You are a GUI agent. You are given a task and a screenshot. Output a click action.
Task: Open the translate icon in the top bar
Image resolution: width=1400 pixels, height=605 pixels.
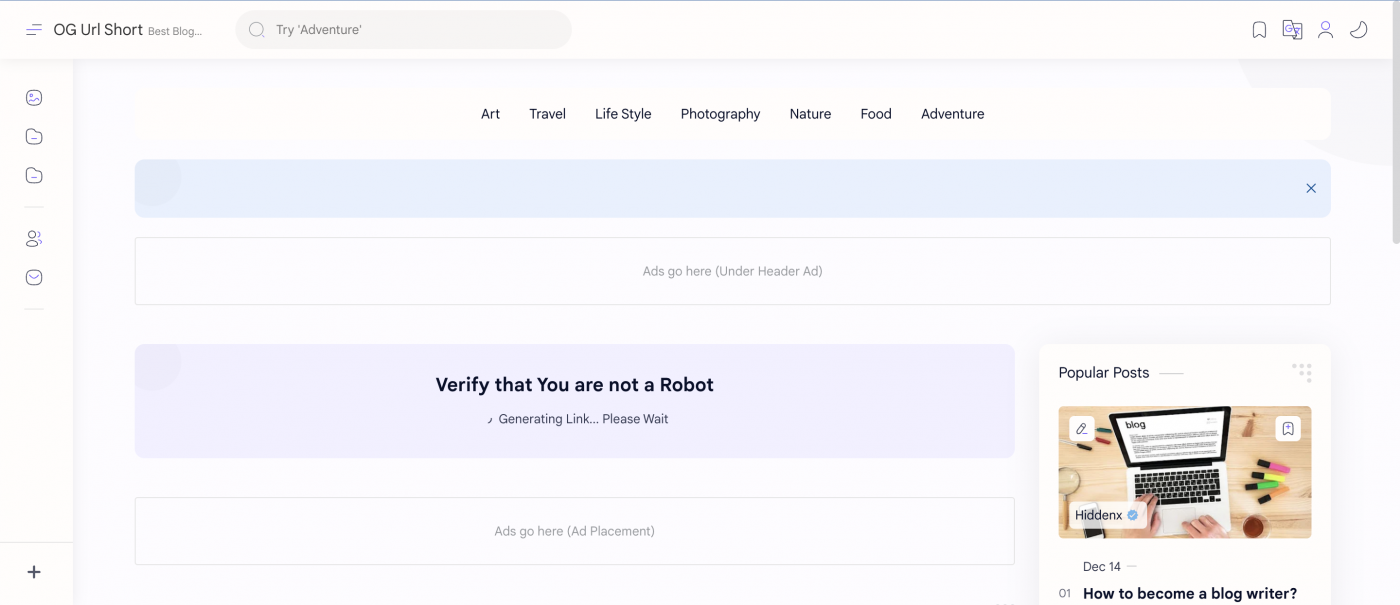coord(1292,29)
